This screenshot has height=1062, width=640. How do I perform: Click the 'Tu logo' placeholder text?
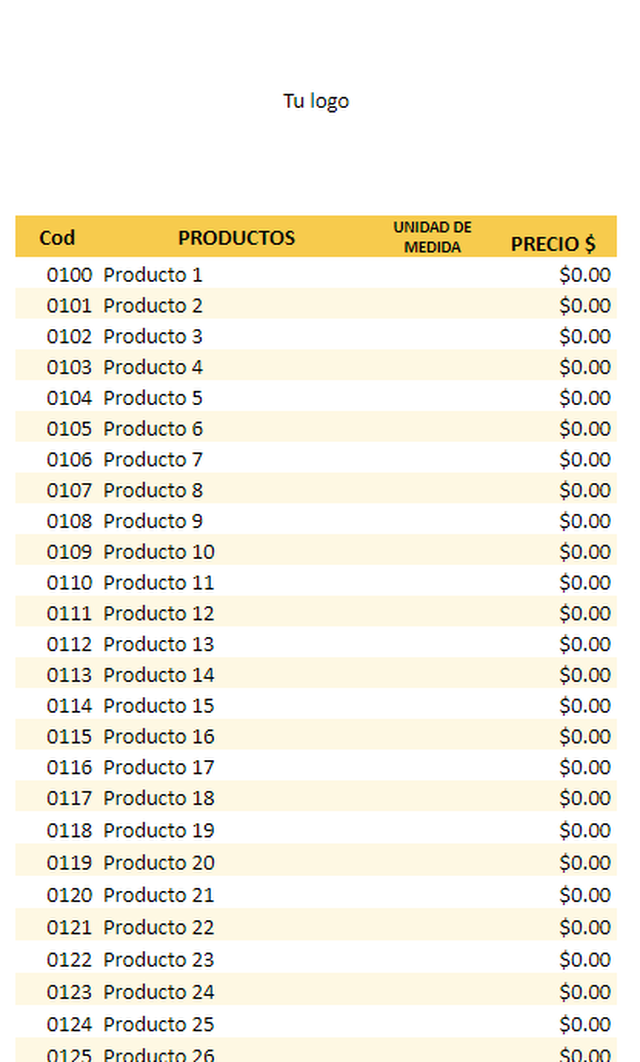pyautogui.click(x=316, y=101)
